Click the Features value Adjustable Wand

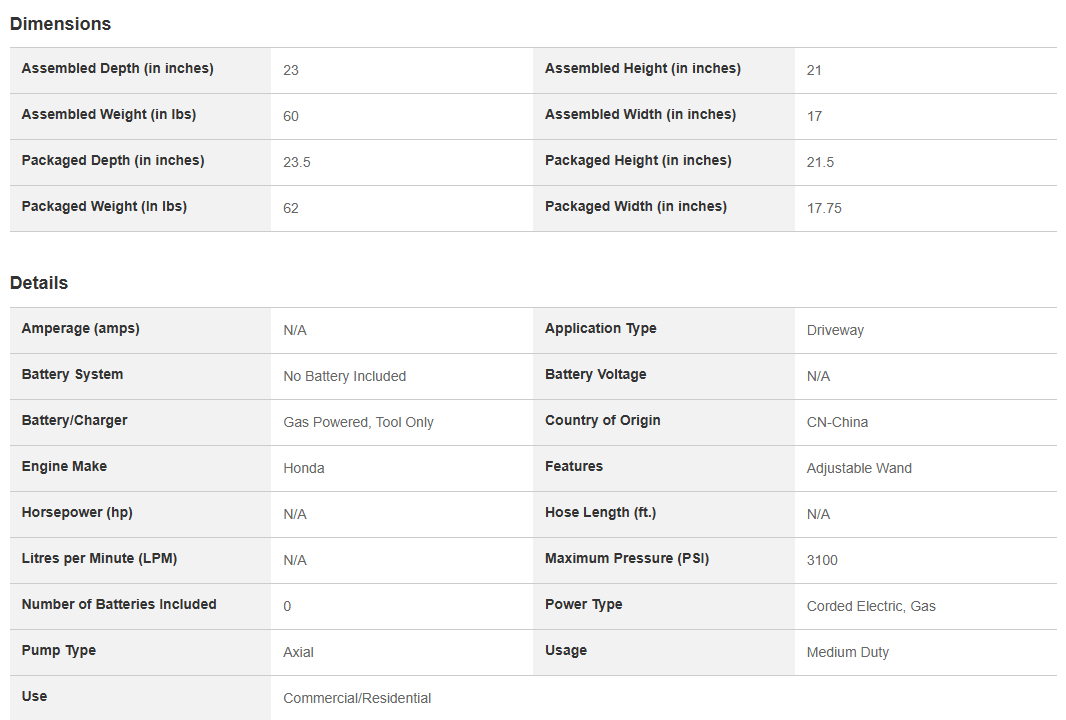(859, 468)
